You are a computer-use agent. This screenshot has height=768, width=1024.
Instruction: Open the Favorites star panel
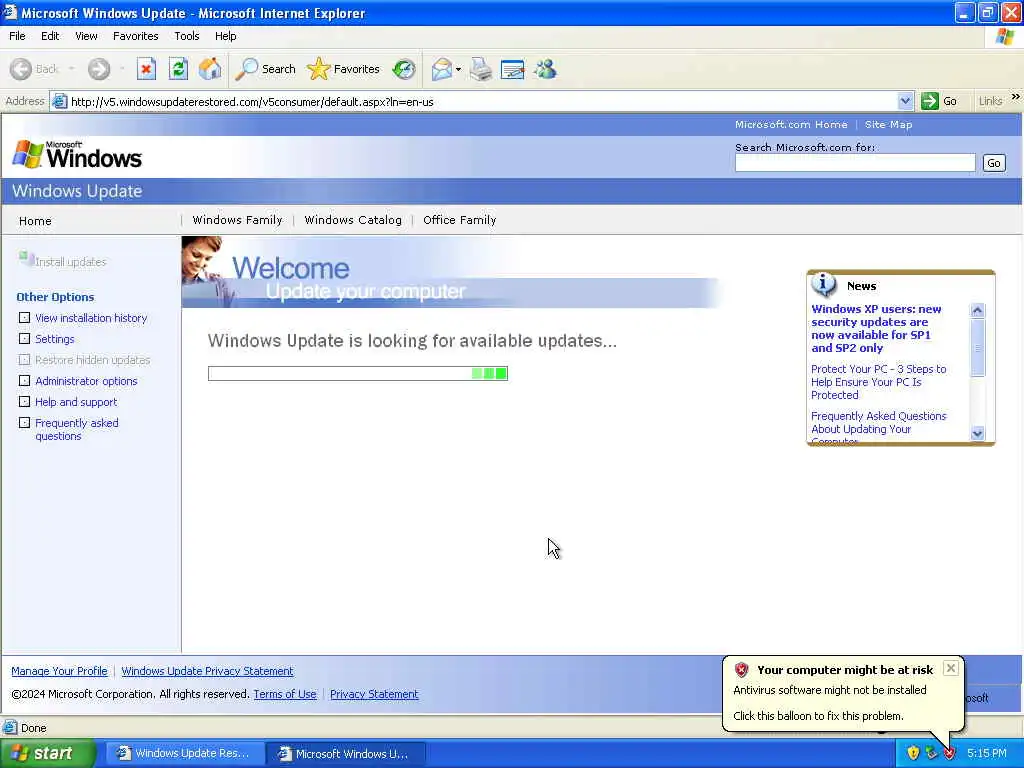tap(344, 69)
